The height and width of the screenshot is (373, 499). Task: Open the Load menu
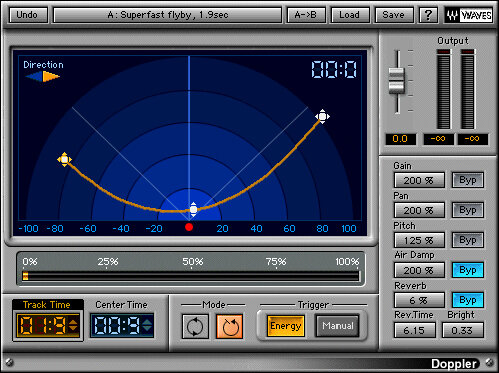click(x=350, y=15)
